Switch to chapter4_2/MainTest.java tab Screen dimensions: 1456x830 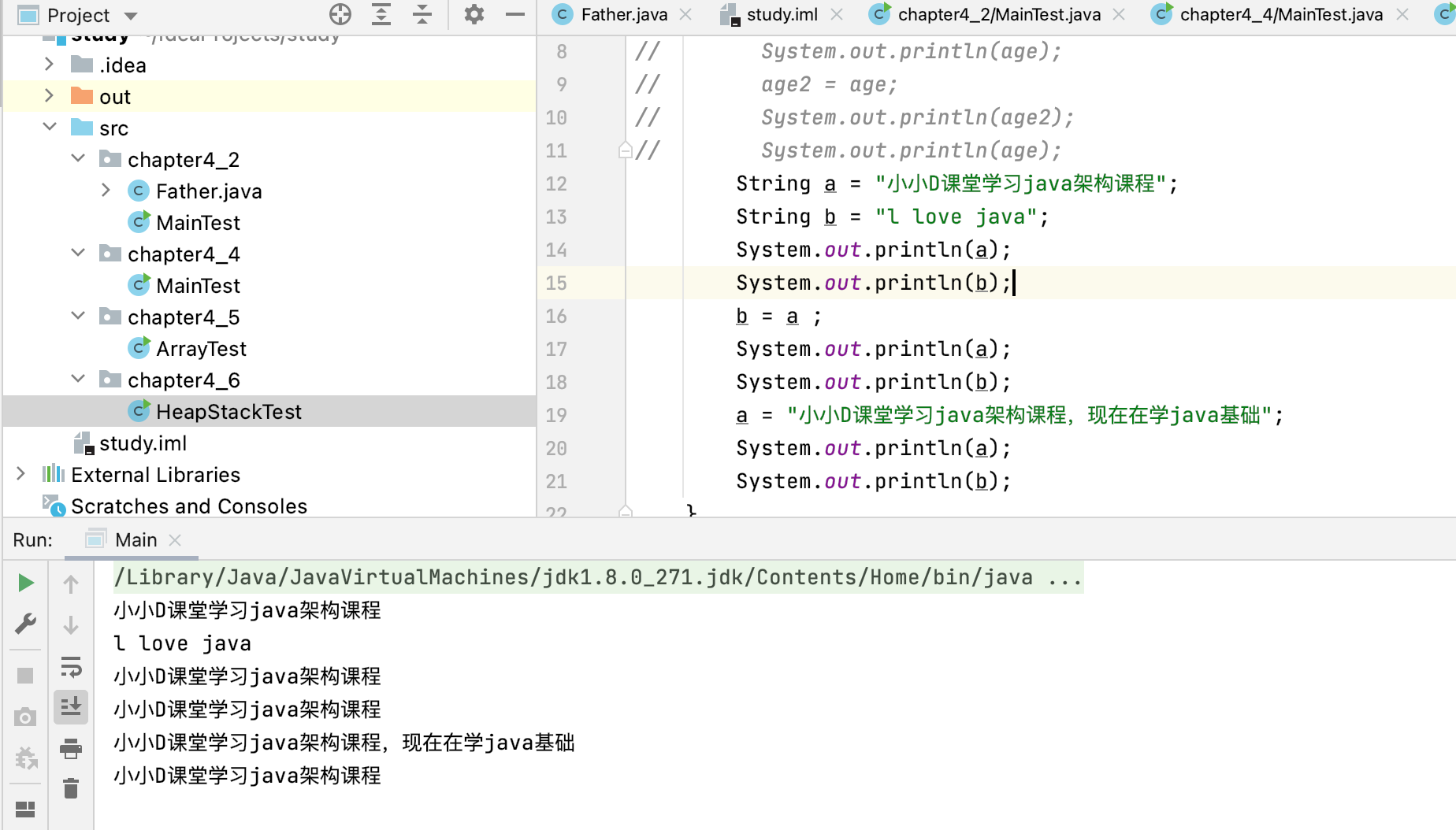tap(999, 15)
